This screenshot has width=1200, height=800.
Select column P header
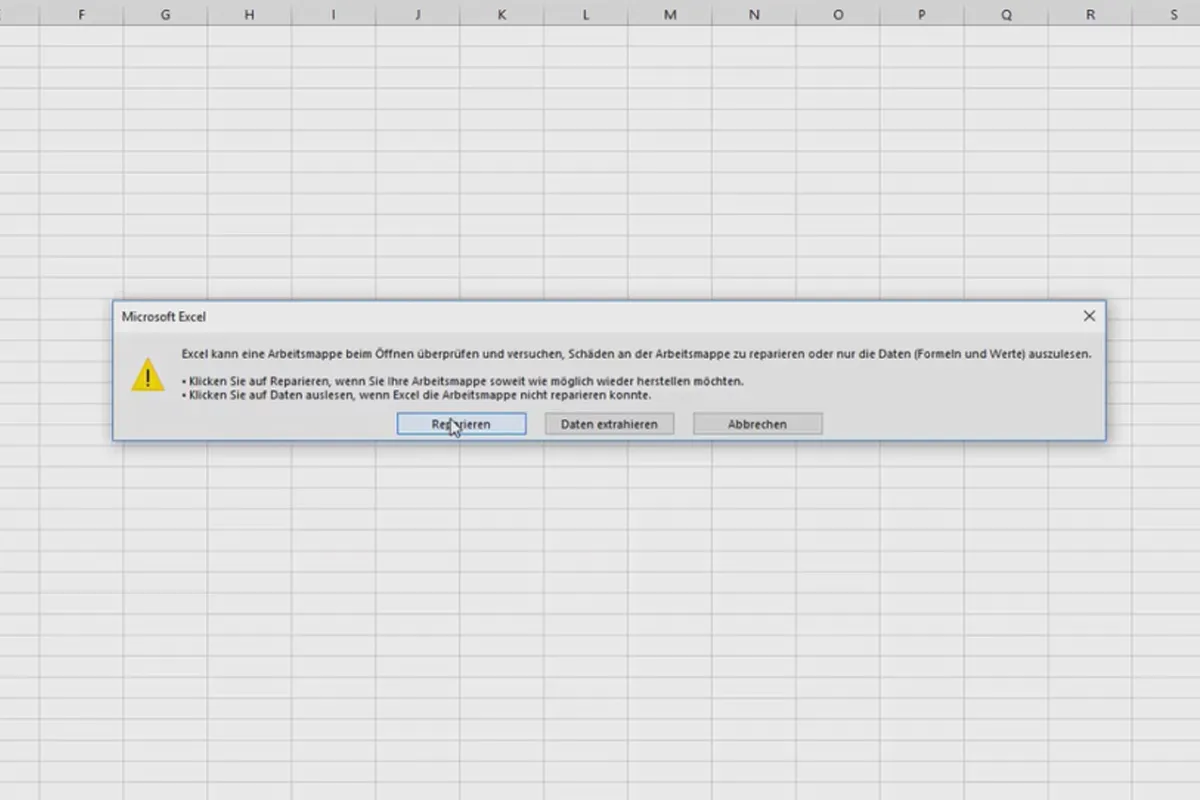pos(921,15)
